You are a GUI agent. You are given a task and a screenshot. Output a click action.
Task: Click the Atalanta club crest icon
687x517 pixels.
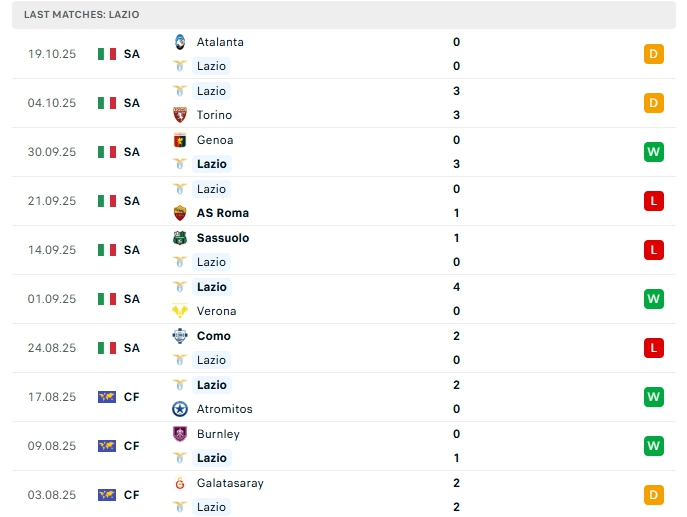pyautogui.click(x=180, y=42)
